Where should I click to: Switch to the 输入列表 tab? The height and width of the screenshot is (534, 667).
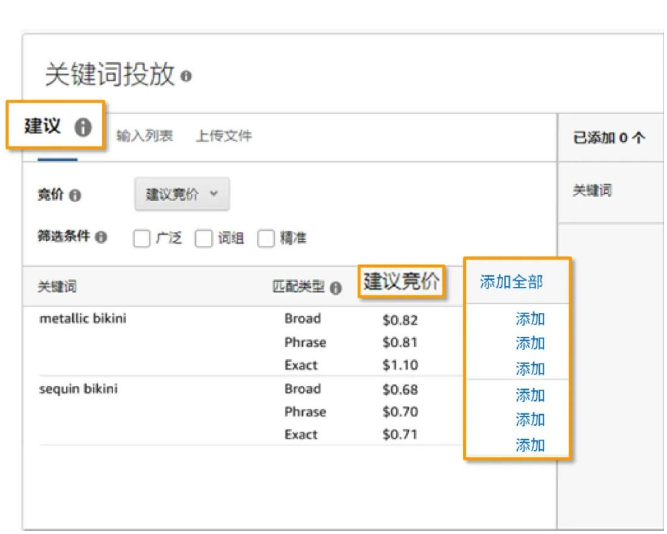[x=144, y=135]
